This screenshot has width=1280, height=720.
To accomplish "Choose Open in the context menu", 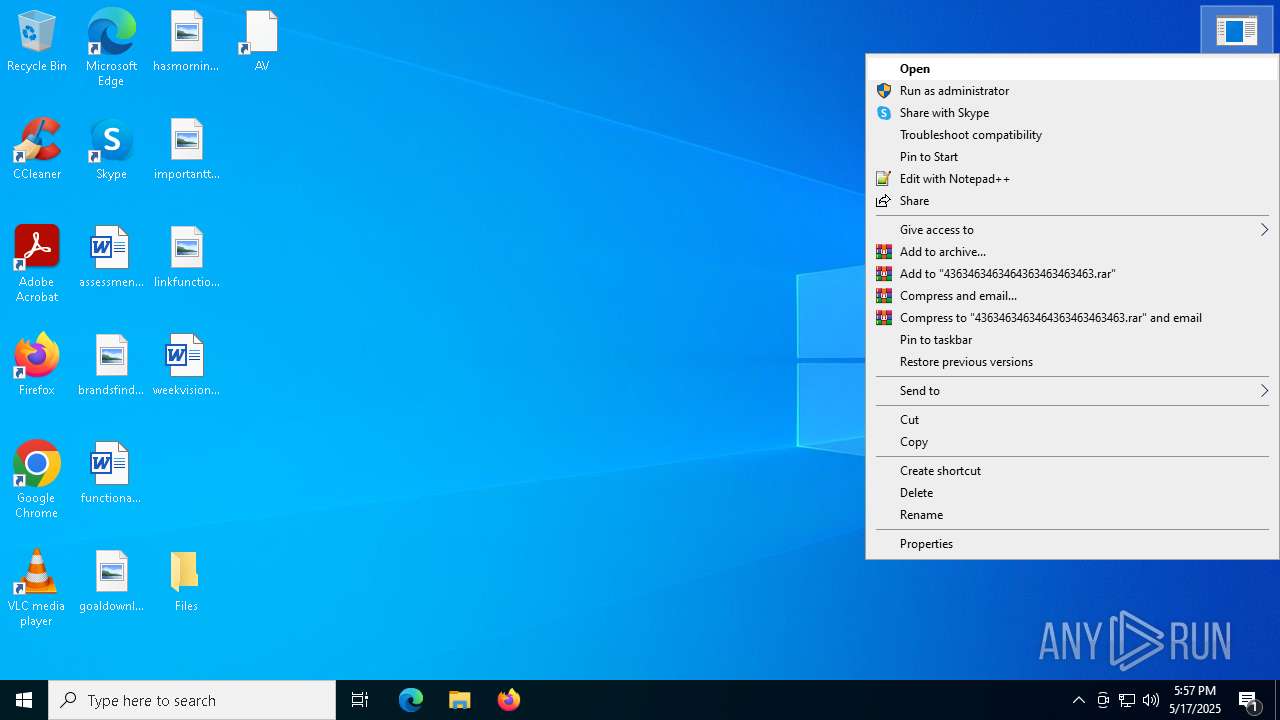I will click(1072, 69).
